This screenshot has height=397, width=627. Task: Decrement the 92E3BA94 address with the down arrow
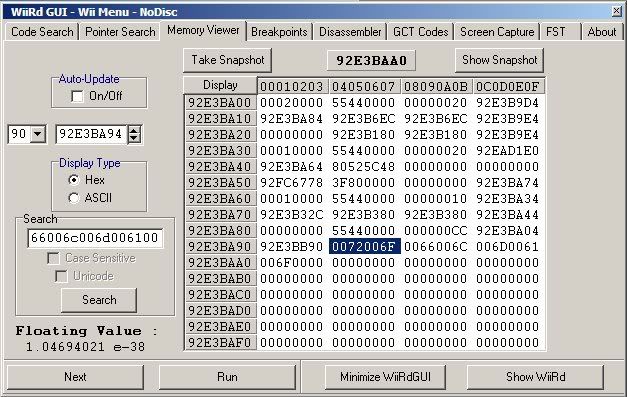coord(134,139)
